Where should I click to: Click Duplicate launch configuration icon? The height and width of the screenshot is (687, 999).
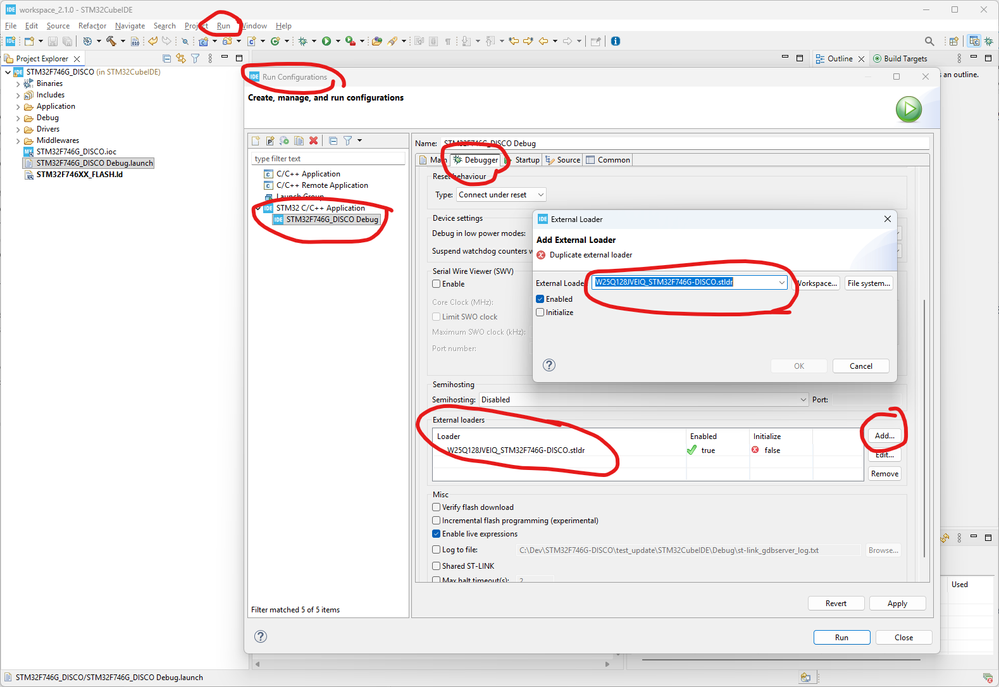pos(299,141)
